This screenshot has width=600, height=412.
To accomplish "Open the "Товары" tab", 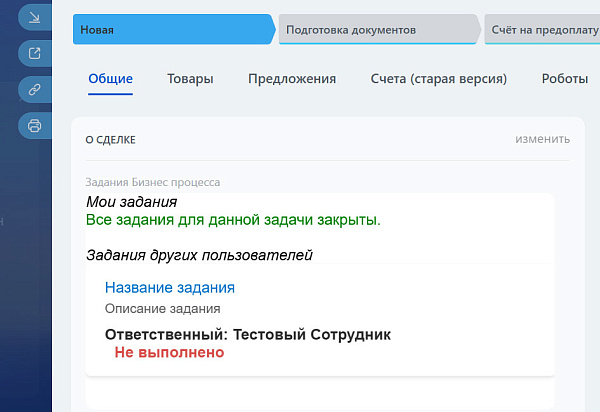I will click(x=190, y=79).
